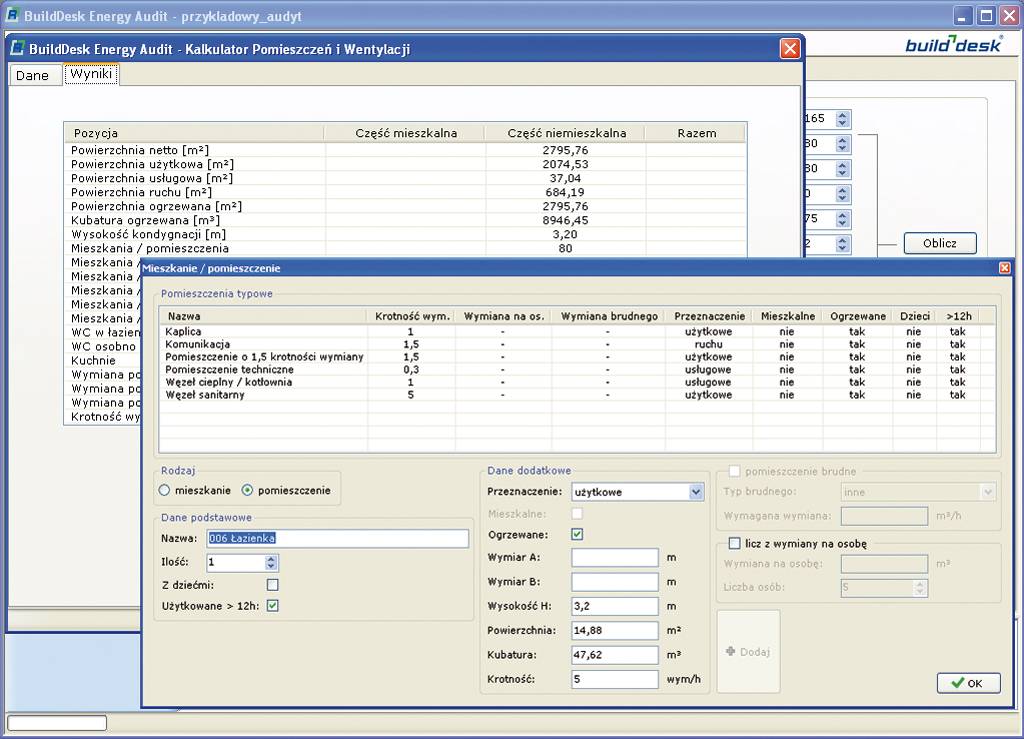Select the Węzeł cieplny / kotłownia row

tap(577, 382)
